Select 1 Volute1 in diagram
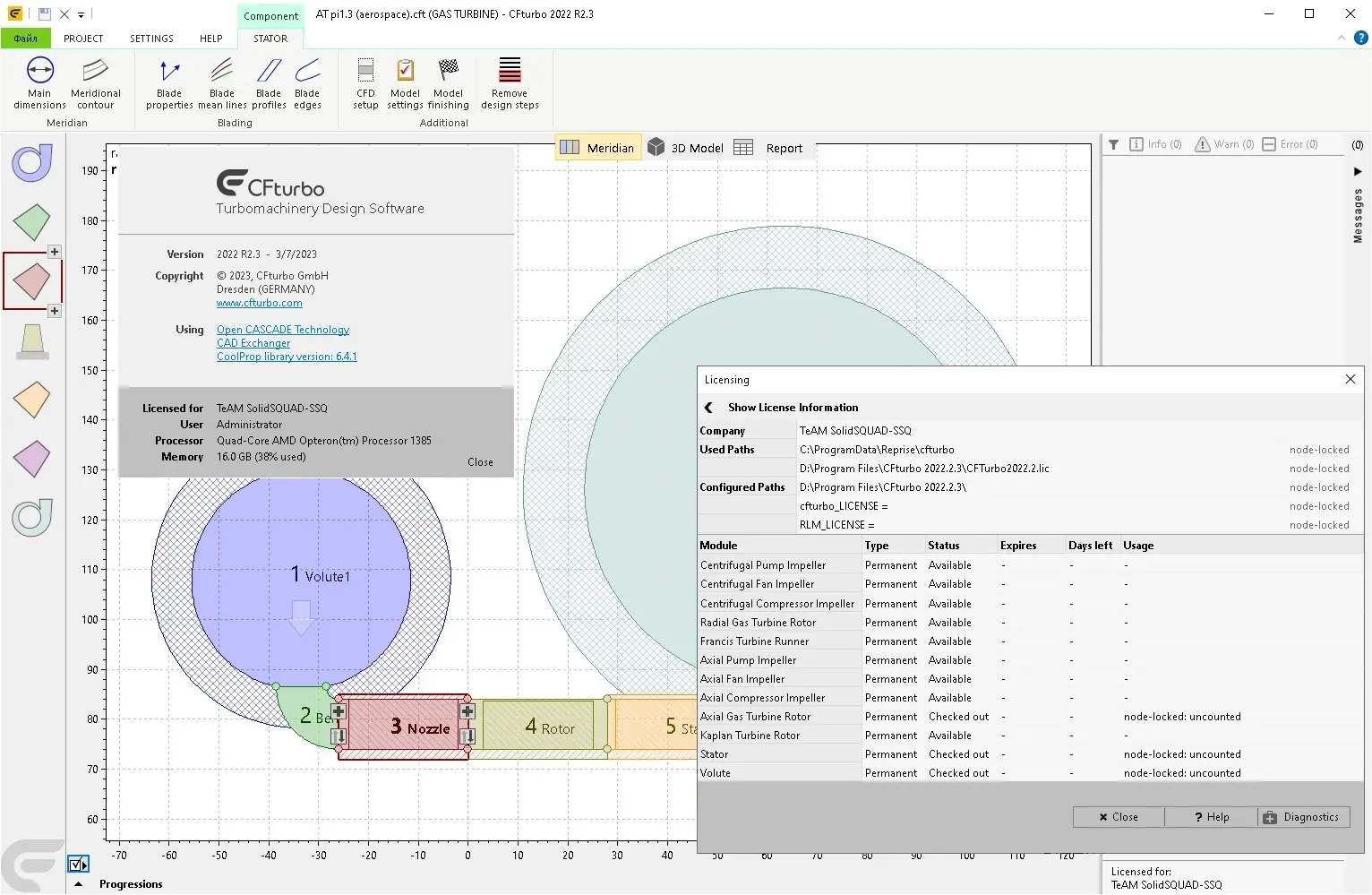Image resolution: width=1372 pixels, height=895 pixels. [302, 581]
